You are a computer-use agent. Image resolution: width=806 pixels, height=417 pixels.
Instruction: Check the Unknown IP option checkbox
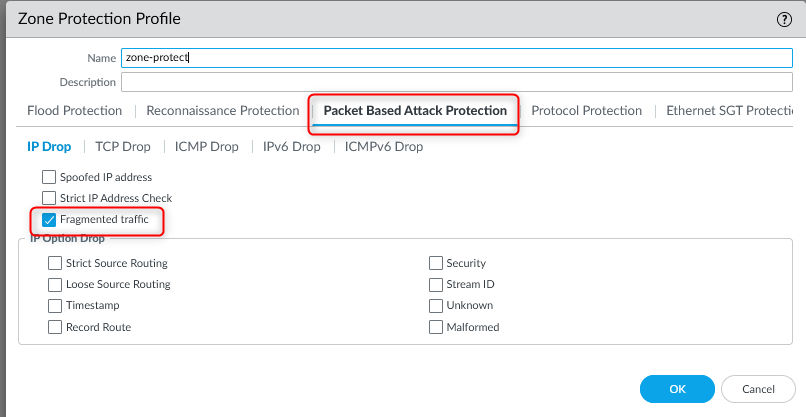pos(436,305)
